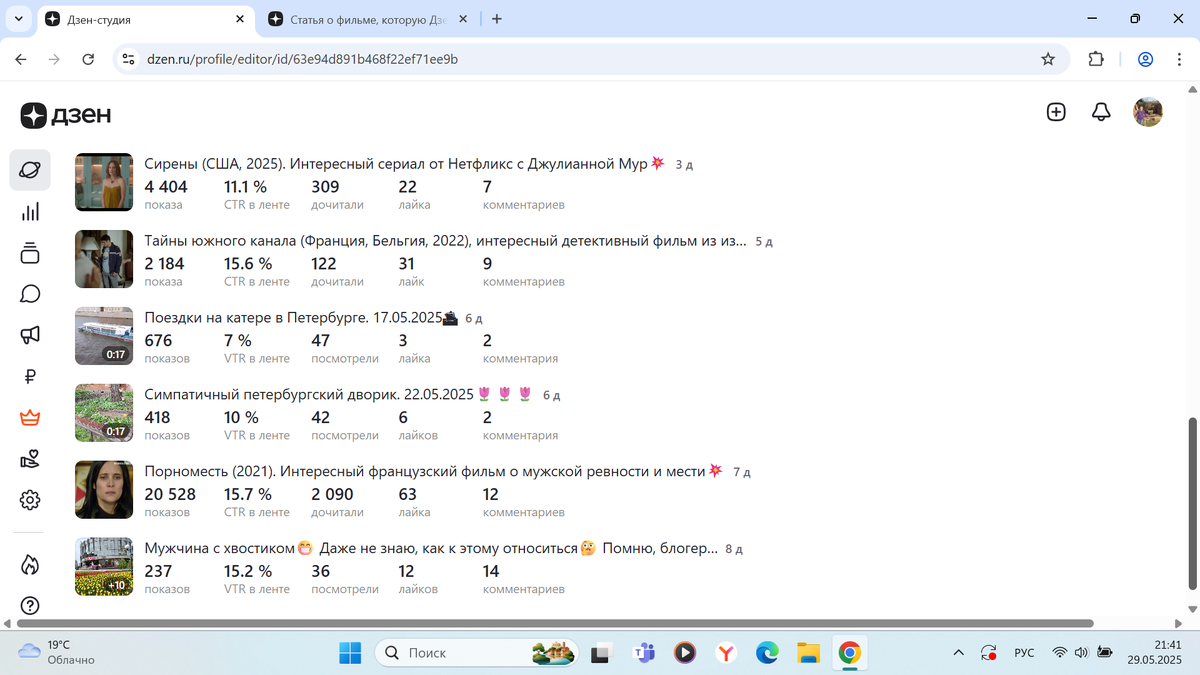
Task: Open the orange crown sidebar icon
Action: [30, 418]
